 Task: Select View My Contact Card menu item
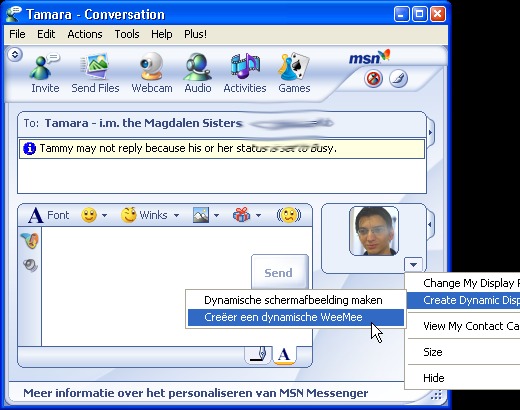(464, 326)
